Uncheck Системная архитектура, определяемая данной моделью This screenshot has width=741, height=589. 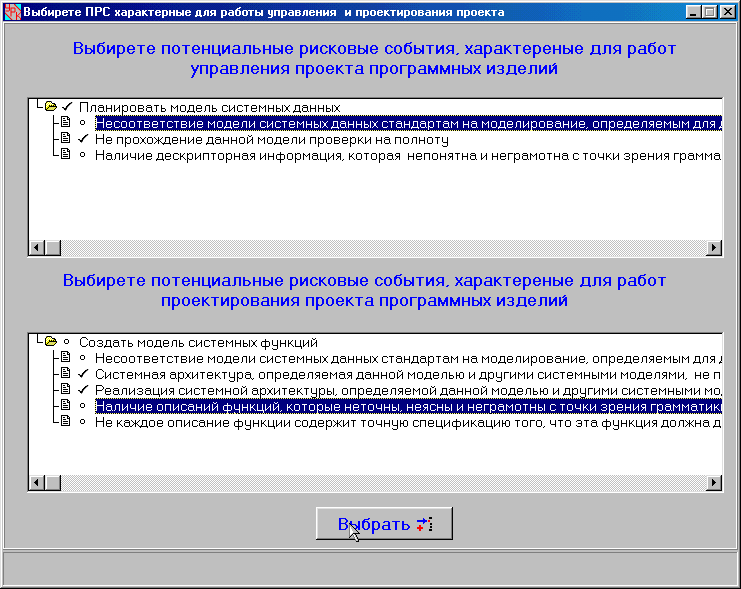point(83,373)
